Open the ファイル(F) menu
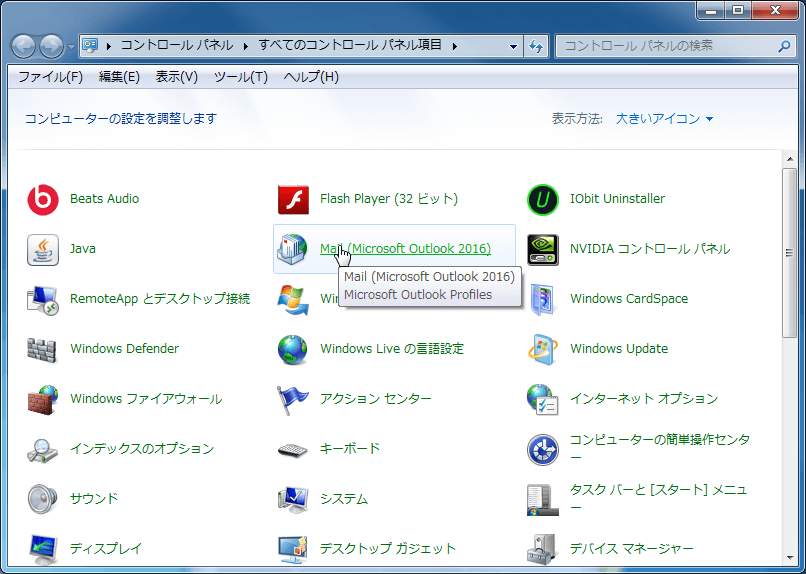The height and width of the screenshot is (574, 806). coord(50,77)
